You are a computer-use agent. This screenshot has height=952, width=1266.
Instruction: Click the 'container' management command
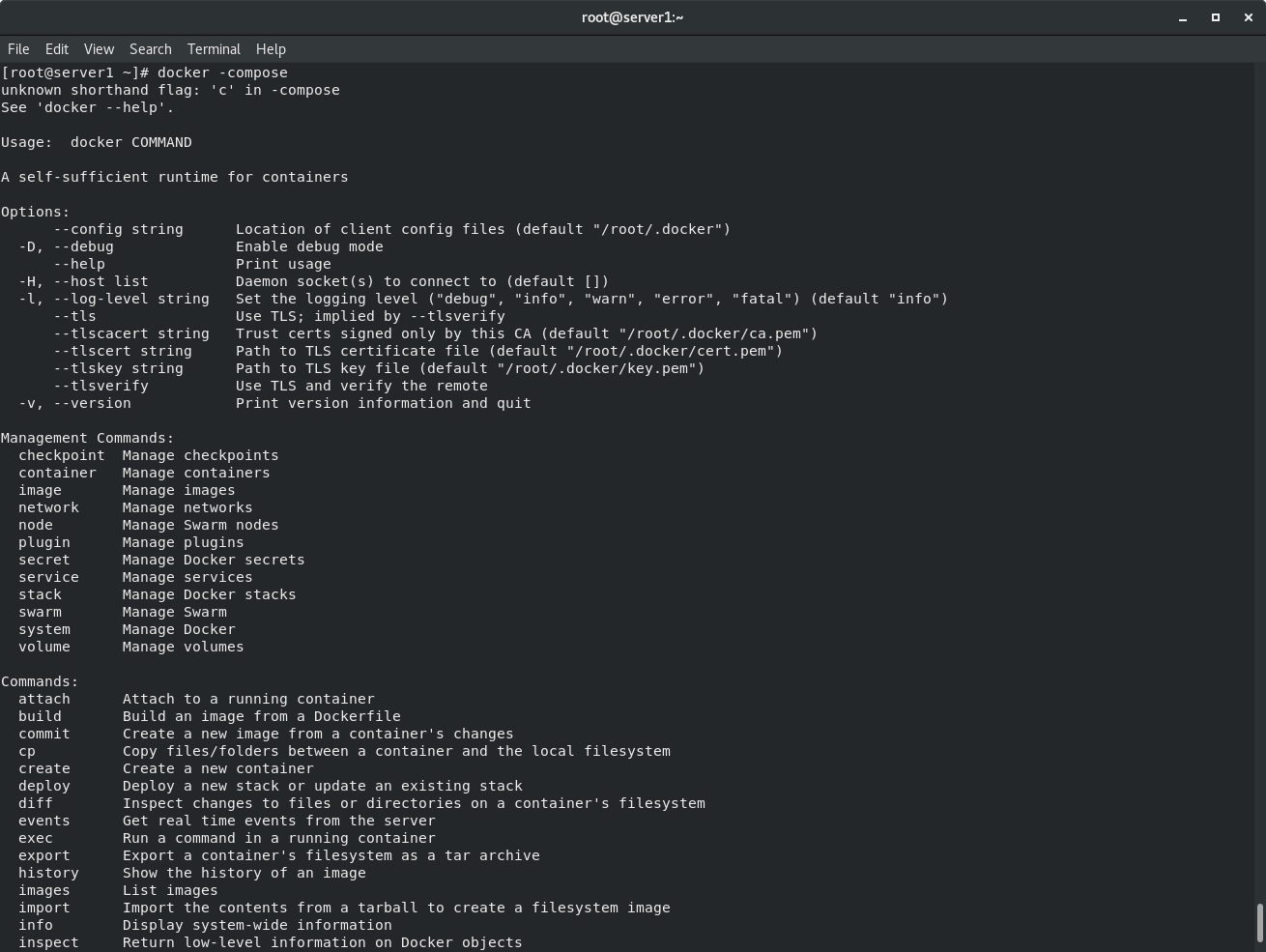(x=57, y=473)
